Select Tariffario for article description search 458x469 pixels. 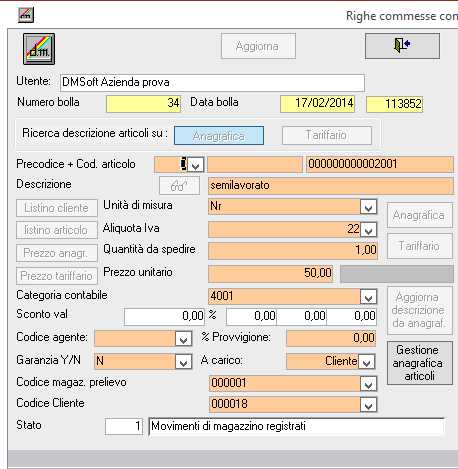click(x=327, y=135)
